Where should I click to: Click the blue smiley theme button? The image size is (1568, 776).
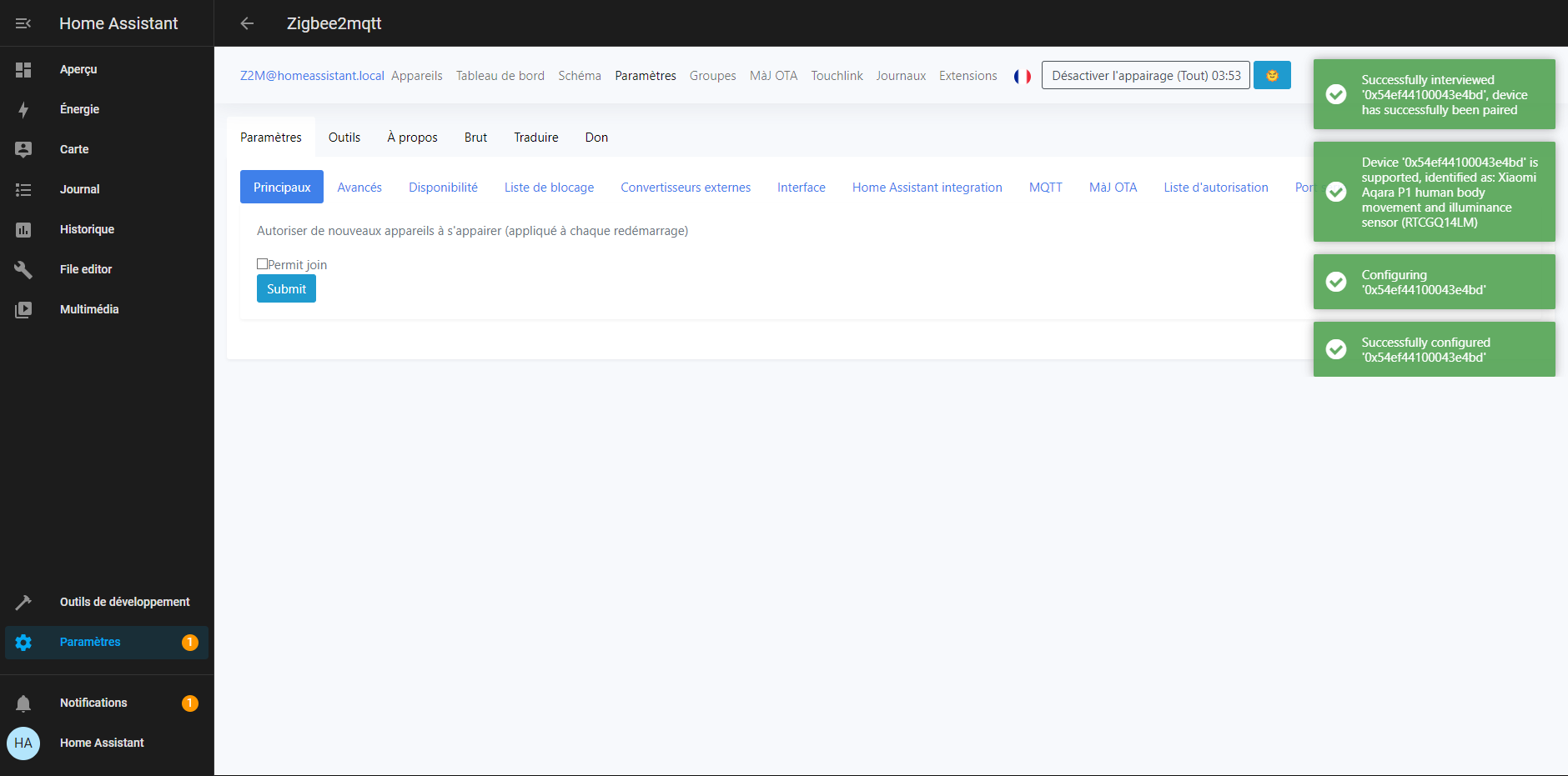point(1272,75)
